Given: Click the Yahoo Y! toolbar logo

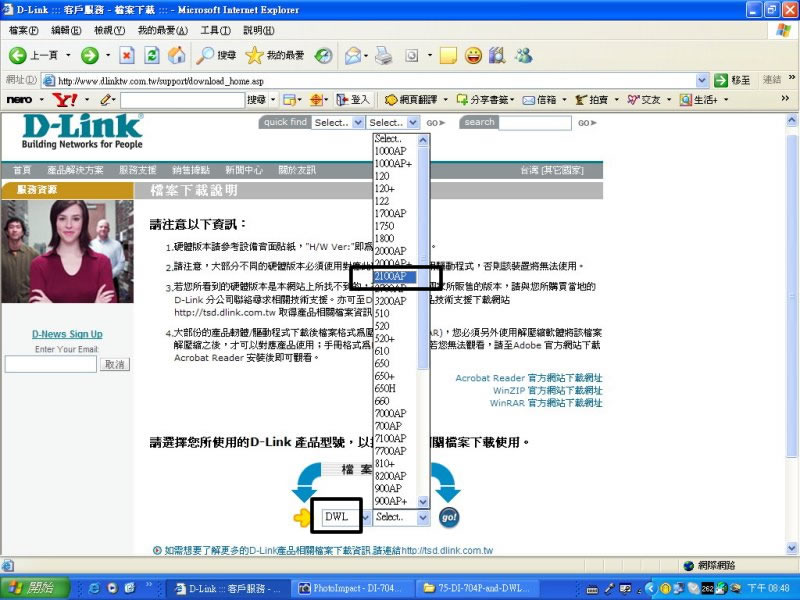Looking at the screenshot, I should (x=65, y=100).
